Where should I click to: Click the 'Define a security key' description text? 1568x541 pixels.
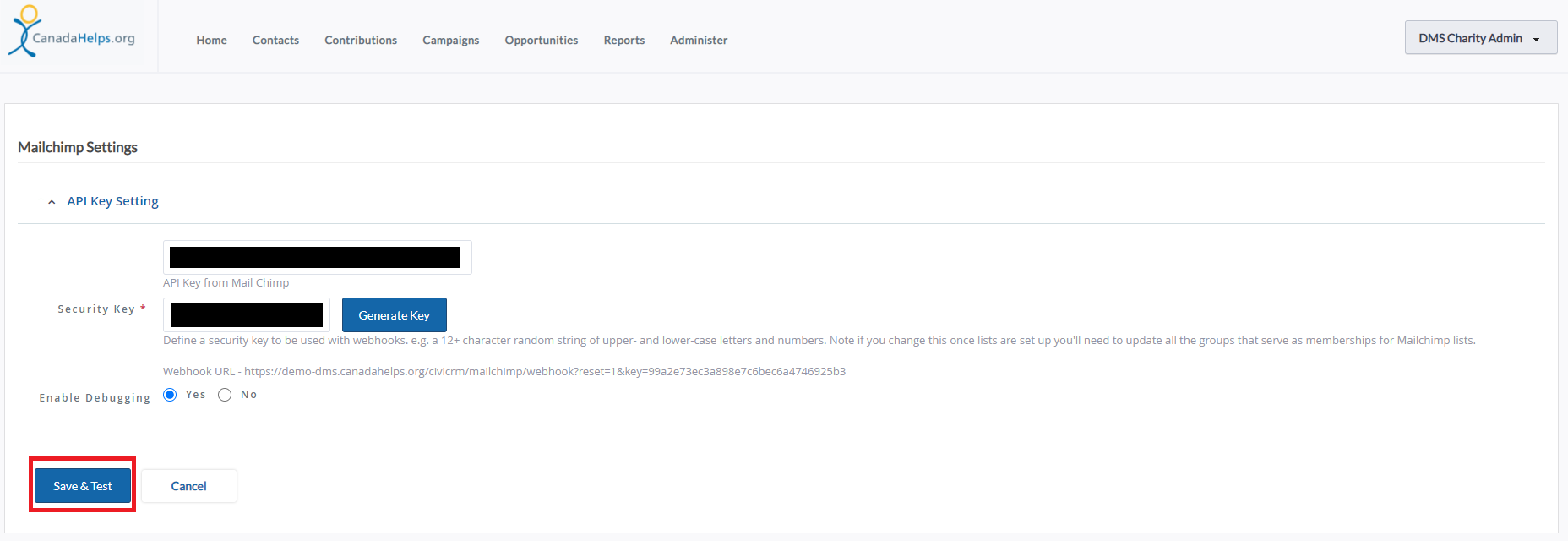(x=819, y=340)
